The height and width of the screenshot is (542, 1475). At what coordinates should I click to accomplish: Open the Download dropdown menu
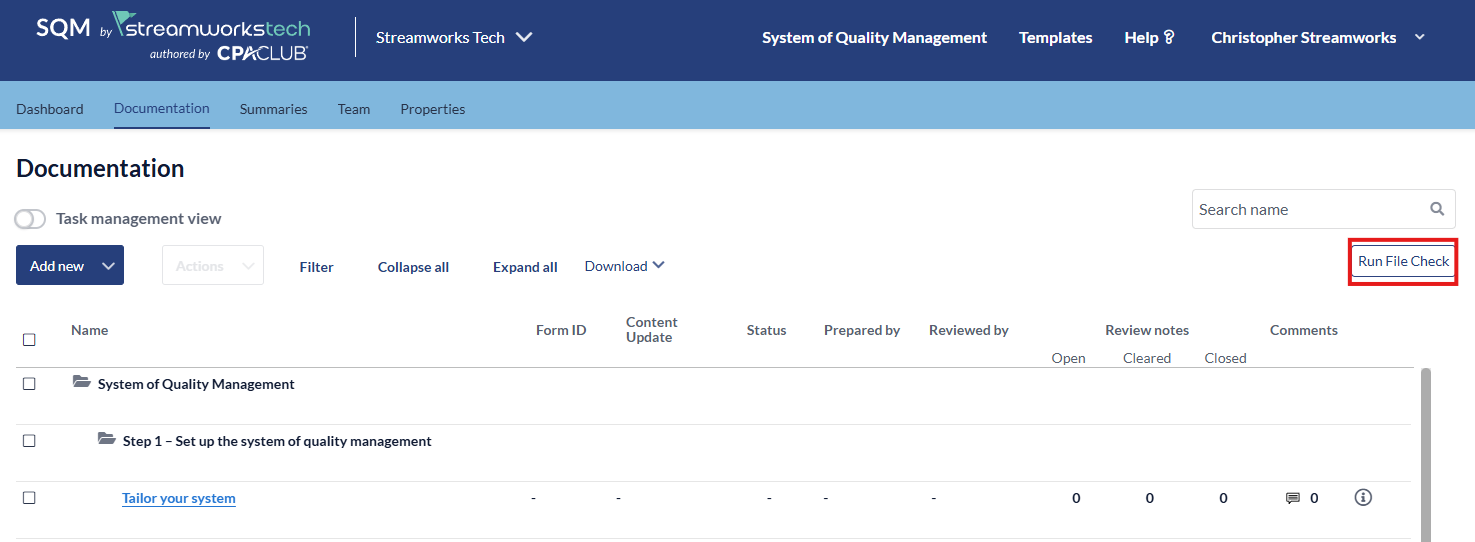click(x=624, y=266)
